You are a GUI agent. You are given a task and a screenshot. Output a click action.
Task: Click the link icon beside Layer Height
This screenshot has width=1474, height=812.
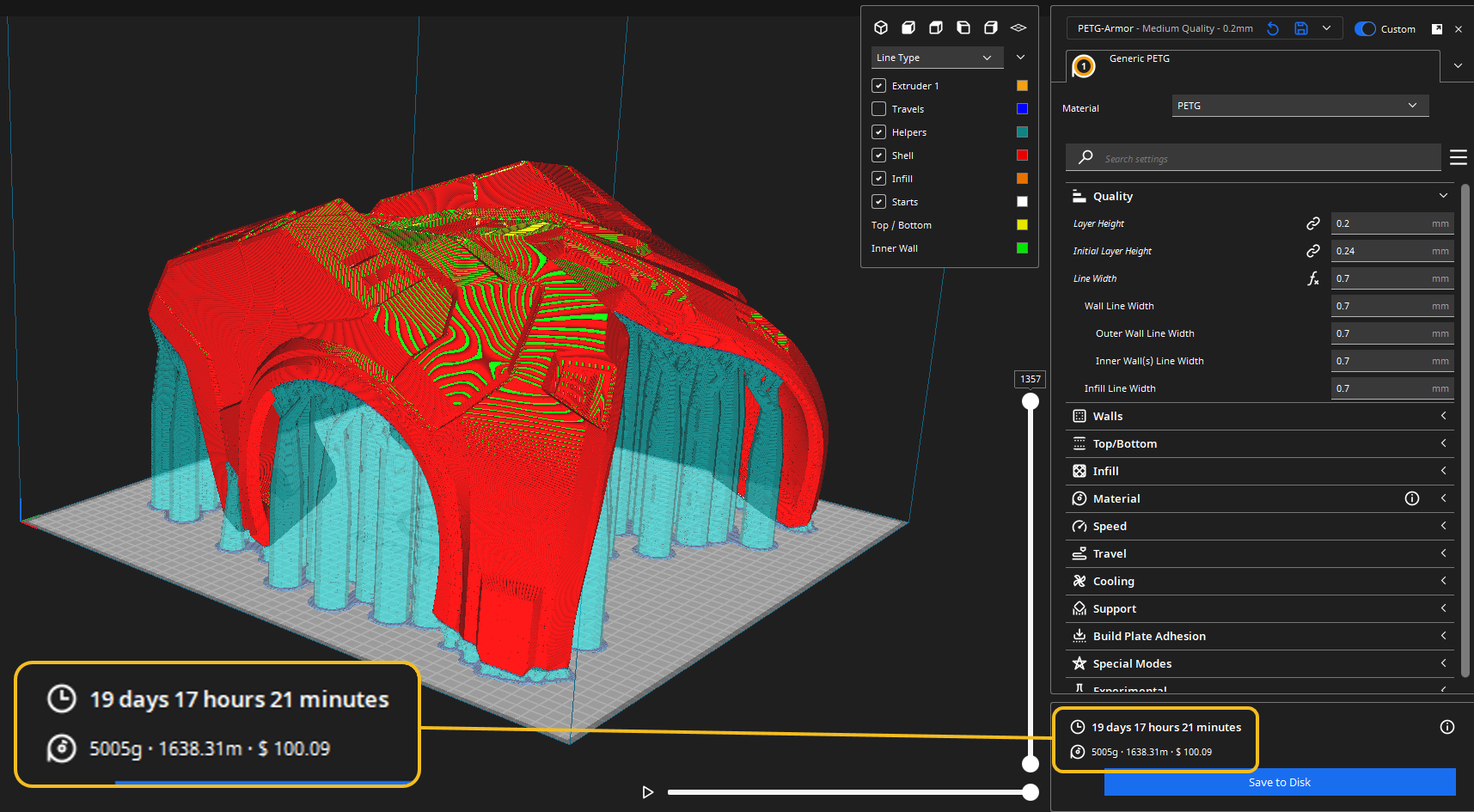(x=1312, y=223)
